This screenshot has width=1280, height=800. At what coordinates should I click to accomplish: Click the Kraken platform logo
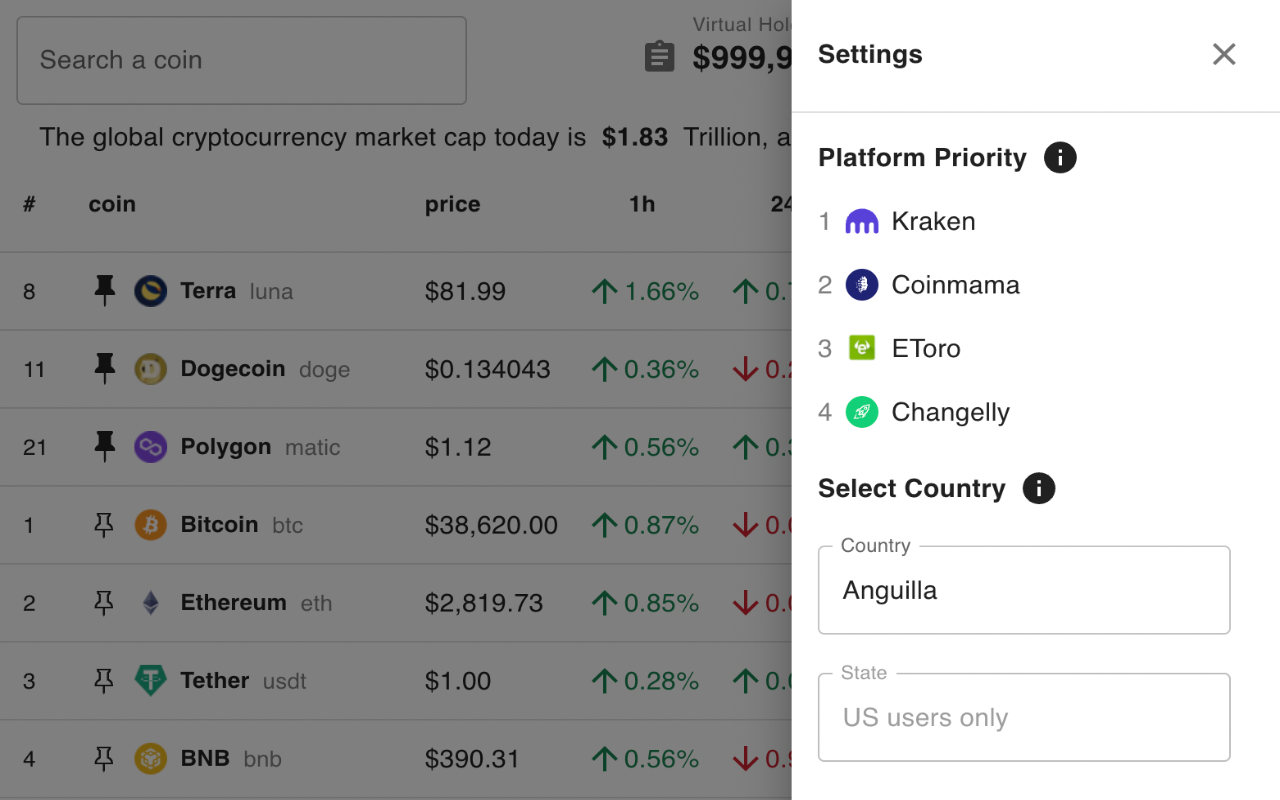[862, 222]
